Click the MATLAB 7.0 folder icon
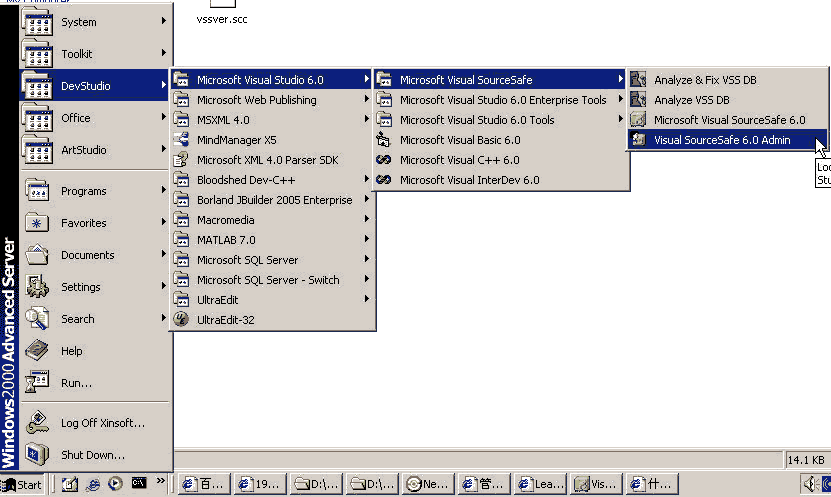 [x=181, y=240]
